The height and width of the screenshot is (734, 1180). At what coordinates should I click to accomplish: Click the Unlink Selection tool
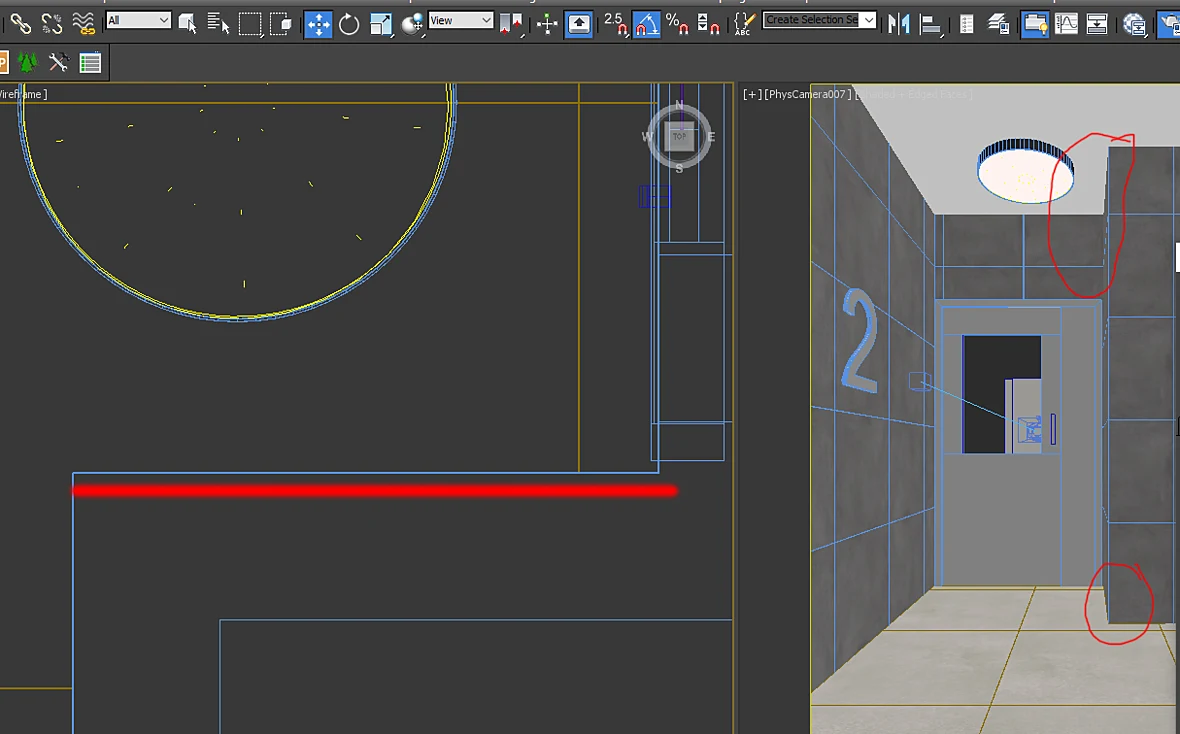tap(52, 24)
